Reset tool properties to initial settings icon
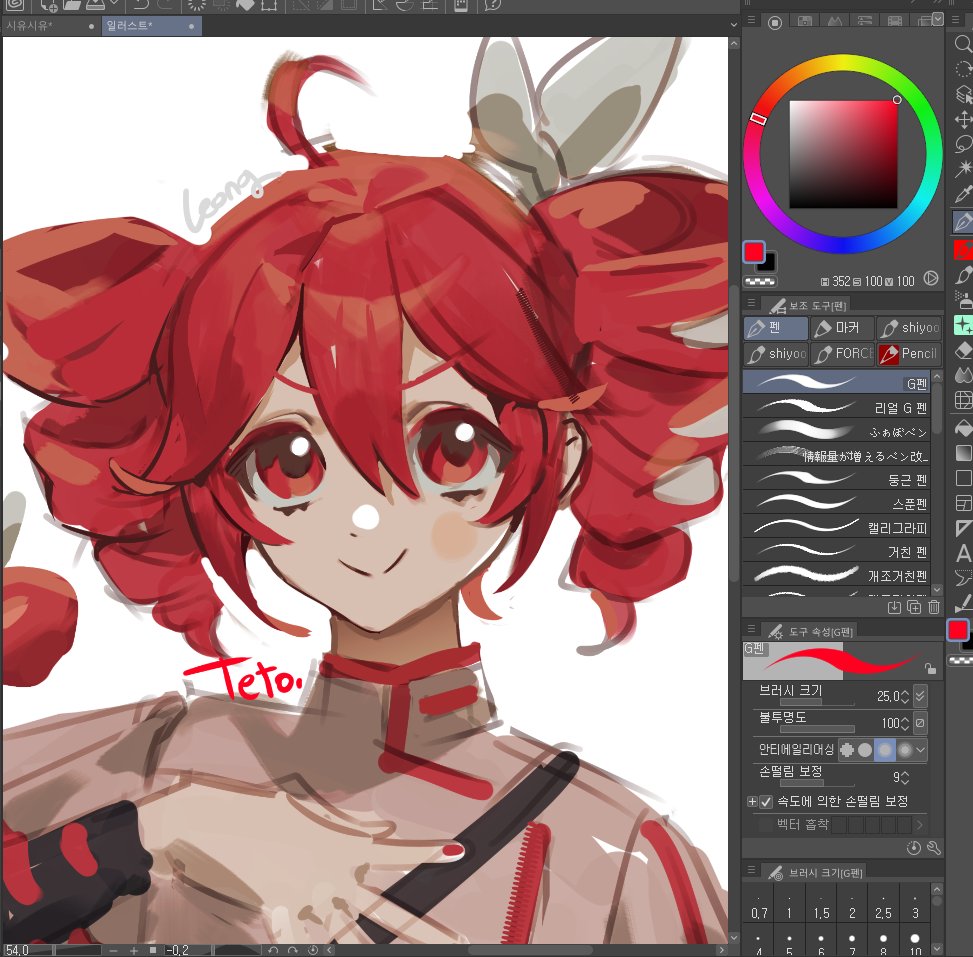The height and width of the screenshot is (957, 973). click(913, 848)
